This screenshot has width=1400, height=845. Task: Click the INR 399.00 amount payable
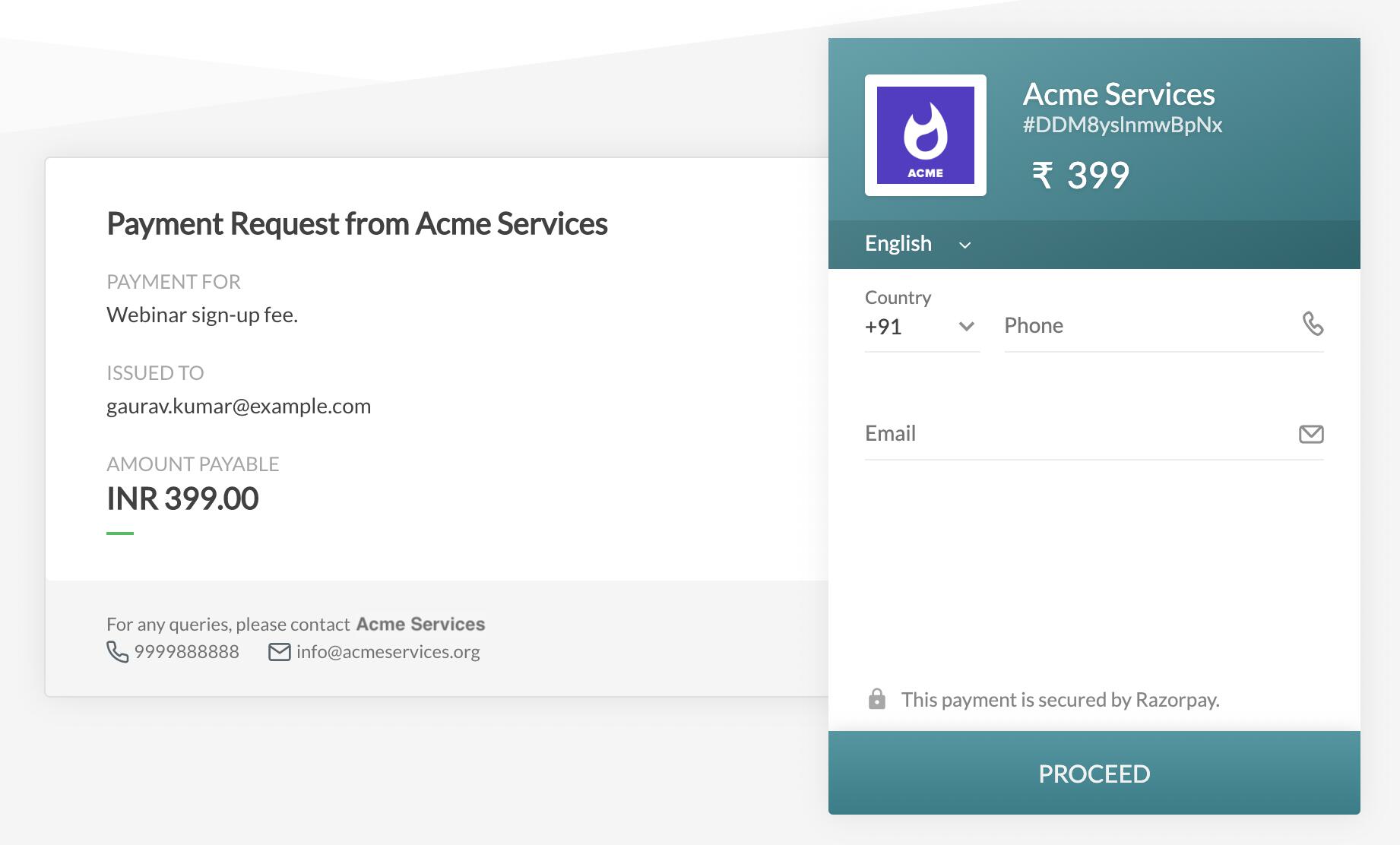click(x=182, y=498)
